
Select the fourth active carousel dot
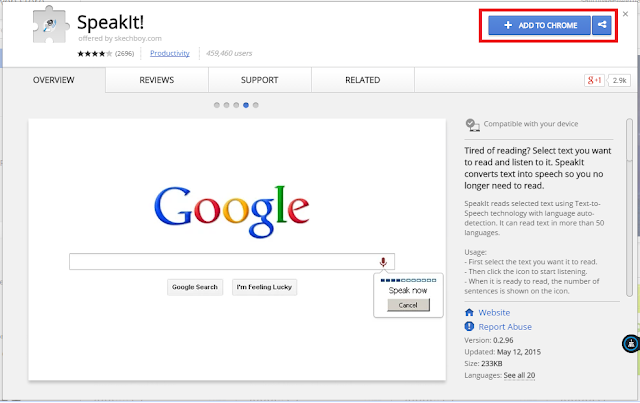(246, 105)
